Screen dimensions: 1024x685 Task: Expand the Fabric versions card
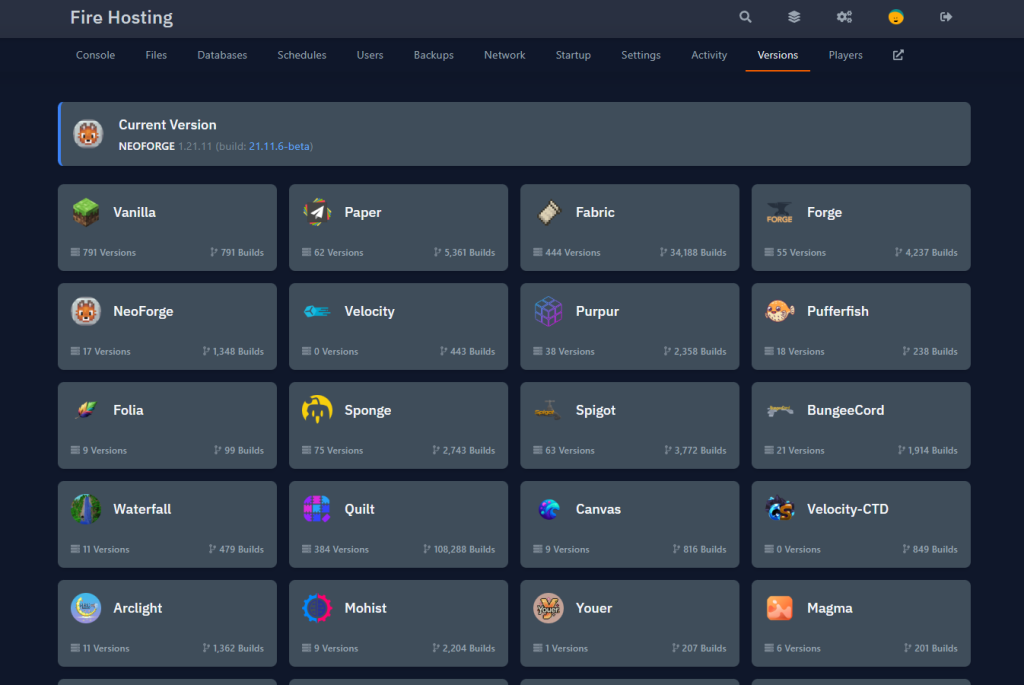(x=629, y=227)
